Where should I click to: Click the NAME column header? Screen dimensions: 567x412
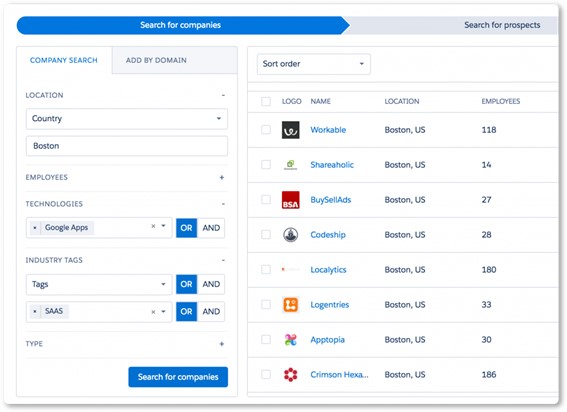(x=320, y=102)
